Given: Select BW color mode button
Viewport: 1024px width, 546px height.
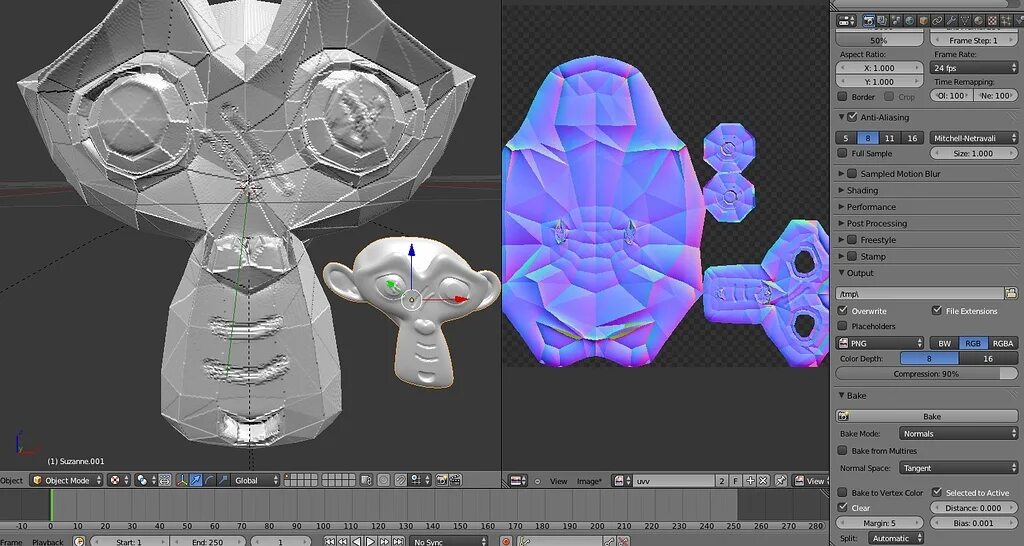Looking at the screenshot, I should 944,343.
